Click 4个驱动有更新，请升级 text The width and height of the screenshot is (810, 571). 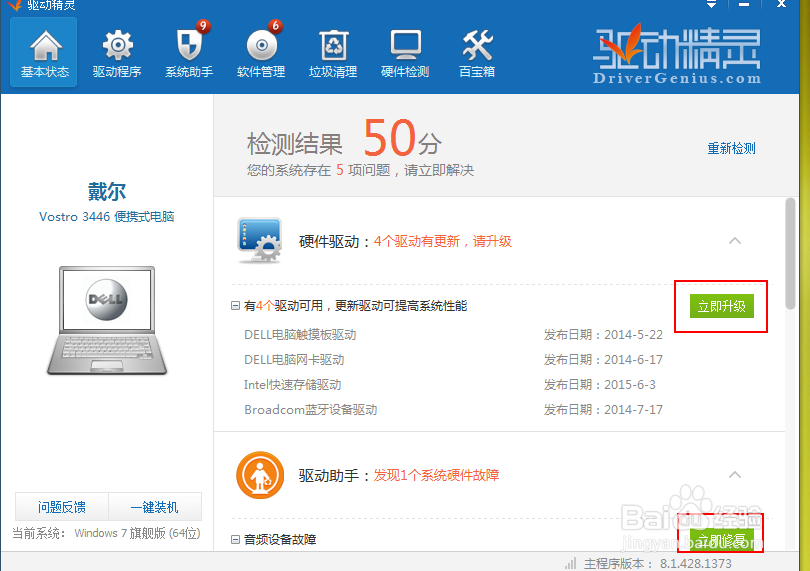(443, 241)
